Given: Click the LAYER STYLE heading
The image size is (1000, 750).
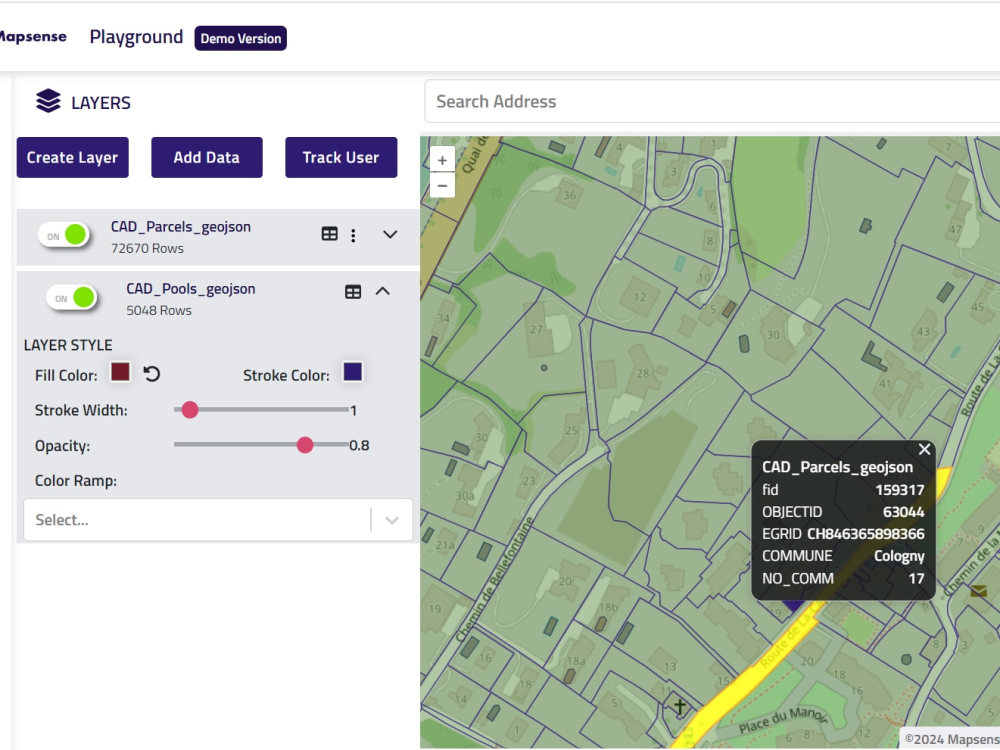Looking at the screenshot, I should (68, 345).
